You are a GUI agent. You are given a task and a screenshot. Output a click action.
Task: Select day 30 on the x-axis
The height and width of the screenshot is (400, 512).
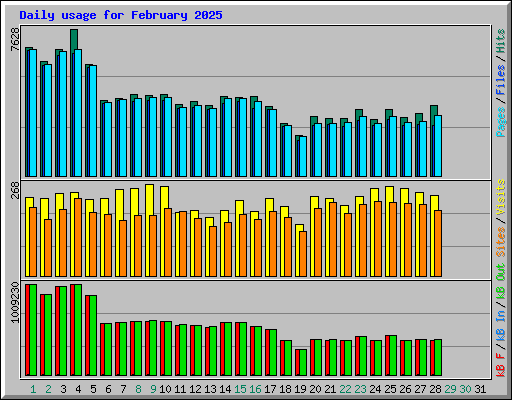click(x=465, y=389)
